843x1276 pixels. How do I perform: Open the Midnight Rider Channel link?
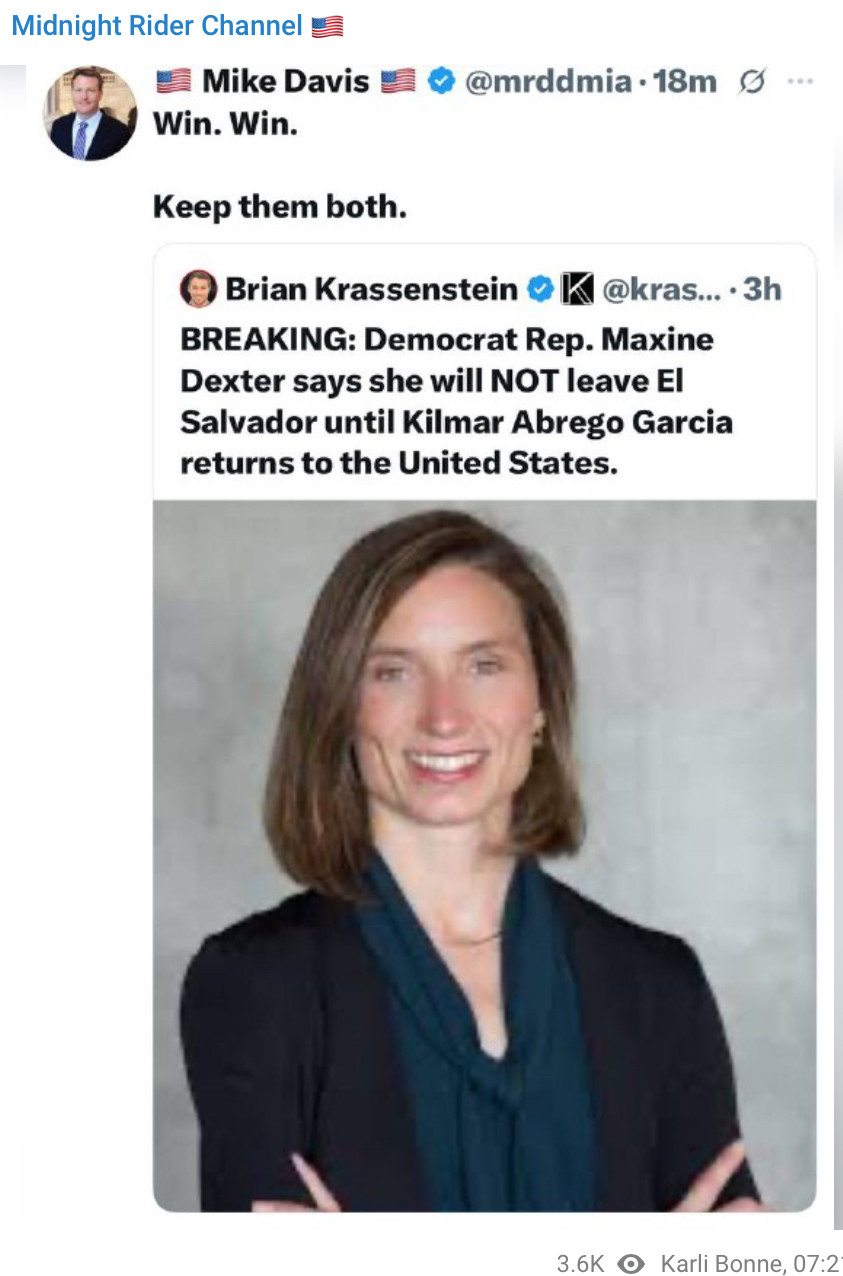[156, 26]
